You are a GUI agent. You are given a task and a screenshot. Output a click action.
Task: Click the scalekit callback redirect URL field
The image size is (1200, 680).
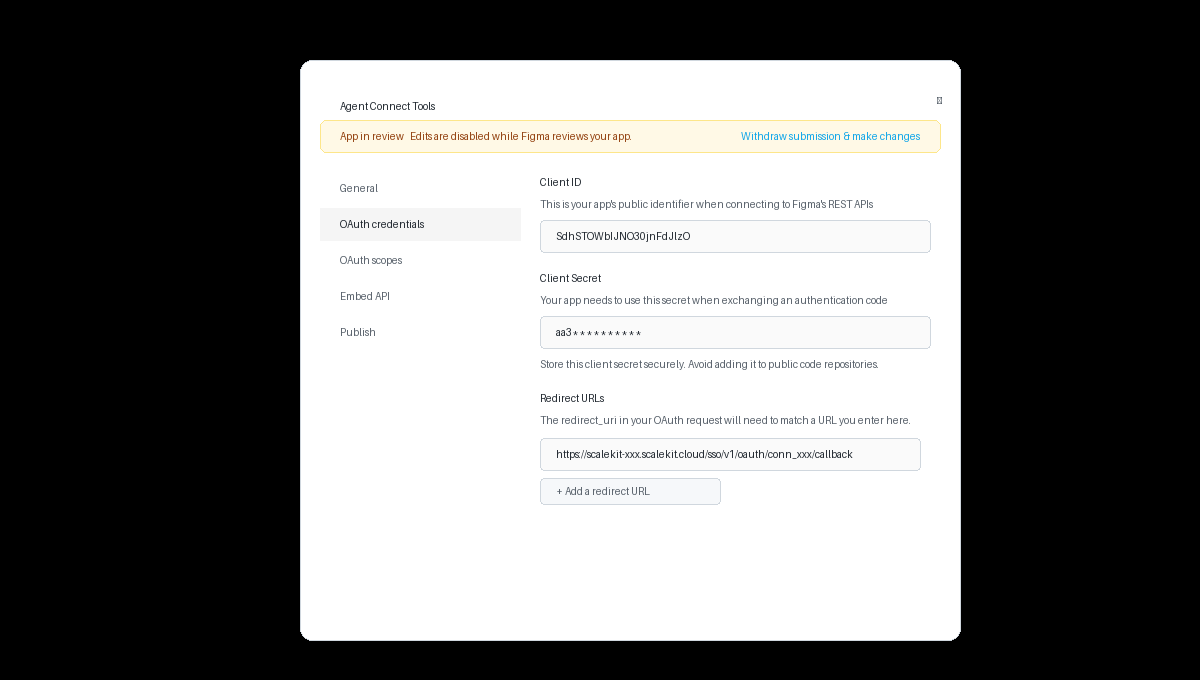click(x=730, y=454)
